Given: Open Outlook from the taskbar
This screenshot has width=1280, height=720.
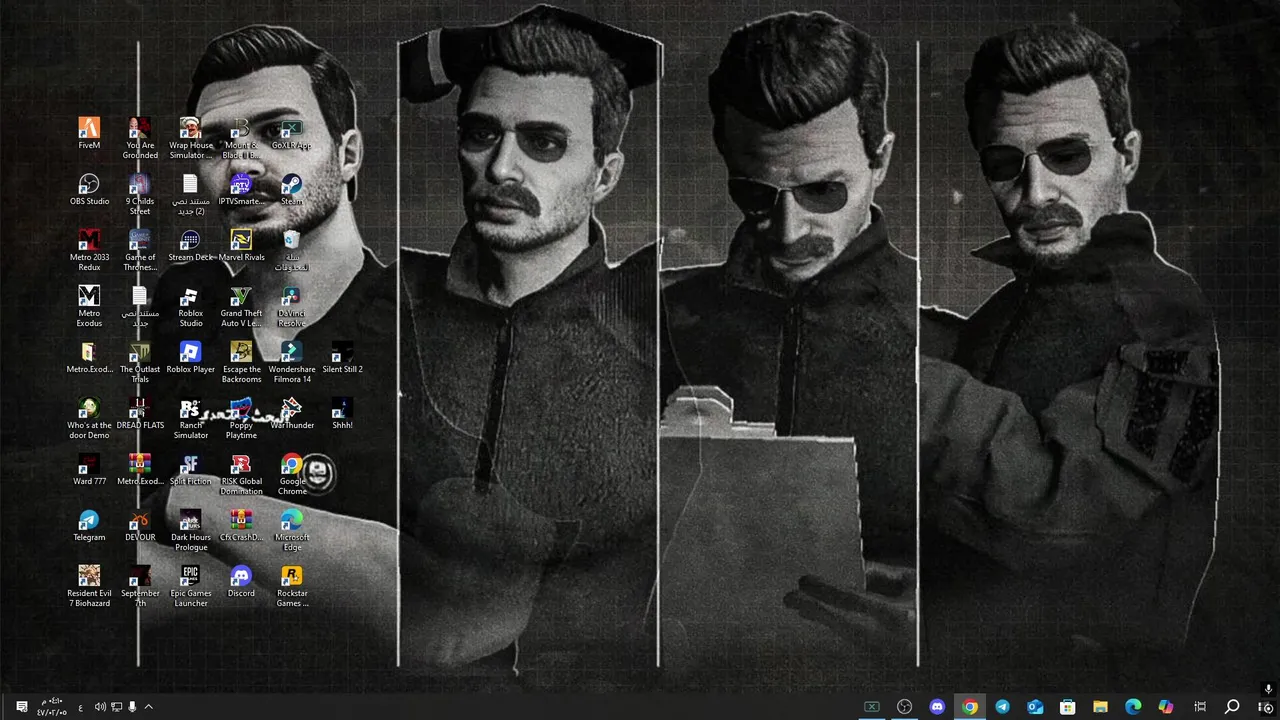Looking at the screenshot, I should point(1035,706).
